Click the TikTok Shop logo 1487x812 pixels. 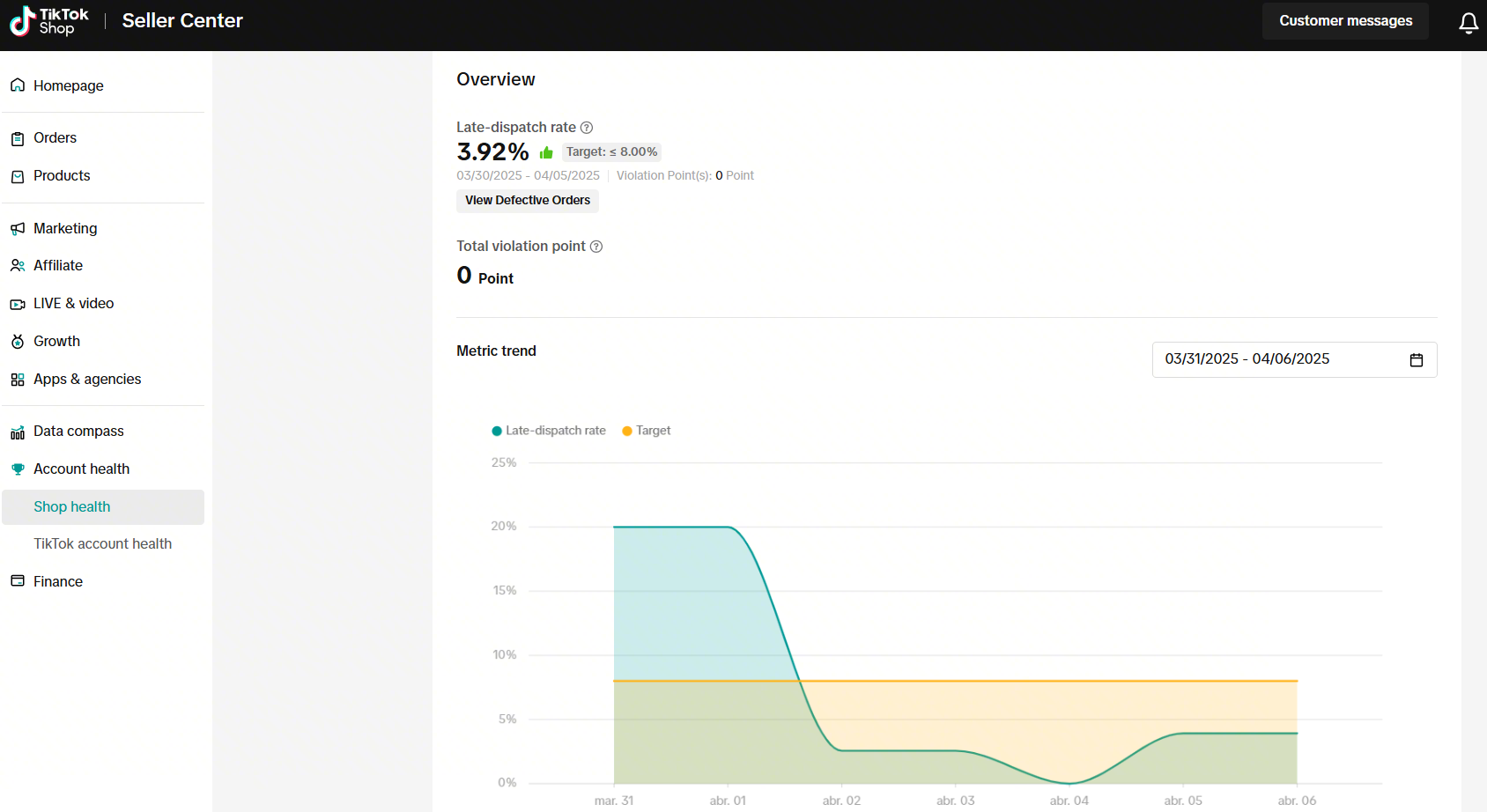coord(49,21)
